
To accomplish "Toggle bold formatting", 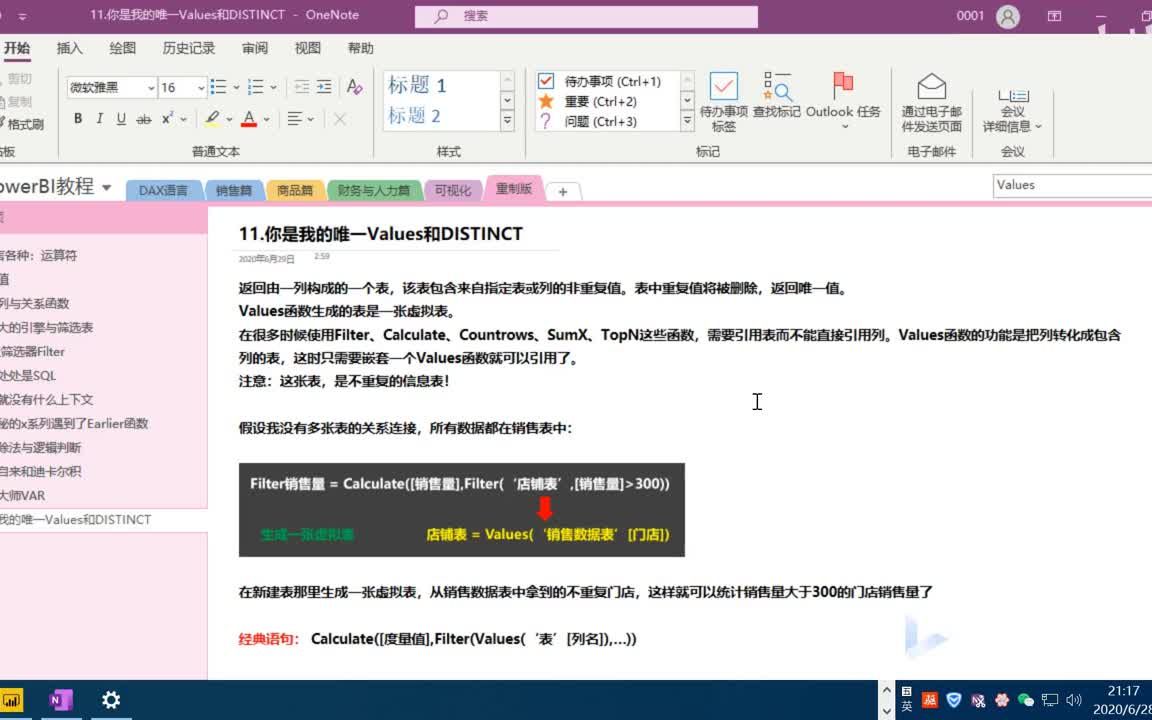I will [x=78, y=118].
